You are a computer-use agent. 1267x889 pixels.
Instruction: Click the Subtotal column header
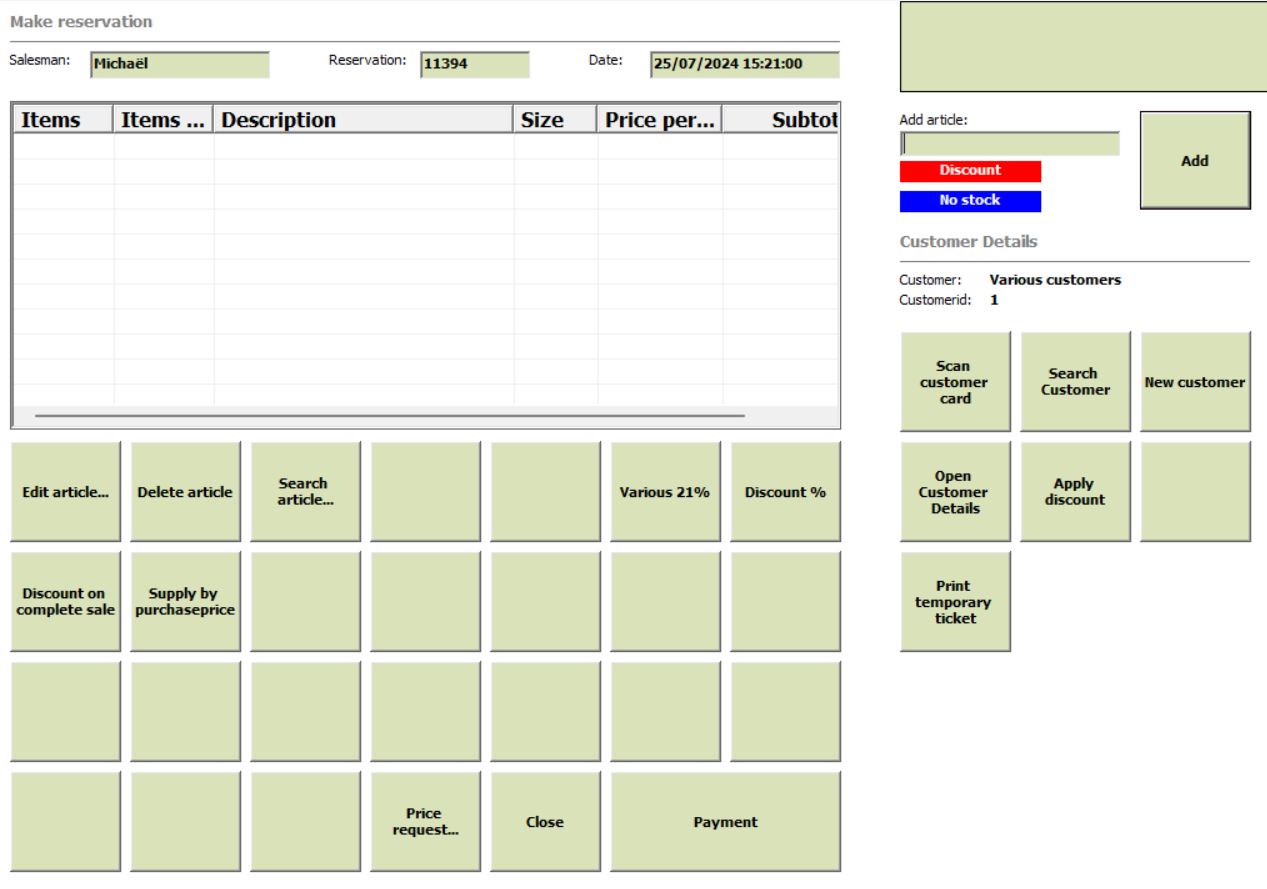point(780,120)
